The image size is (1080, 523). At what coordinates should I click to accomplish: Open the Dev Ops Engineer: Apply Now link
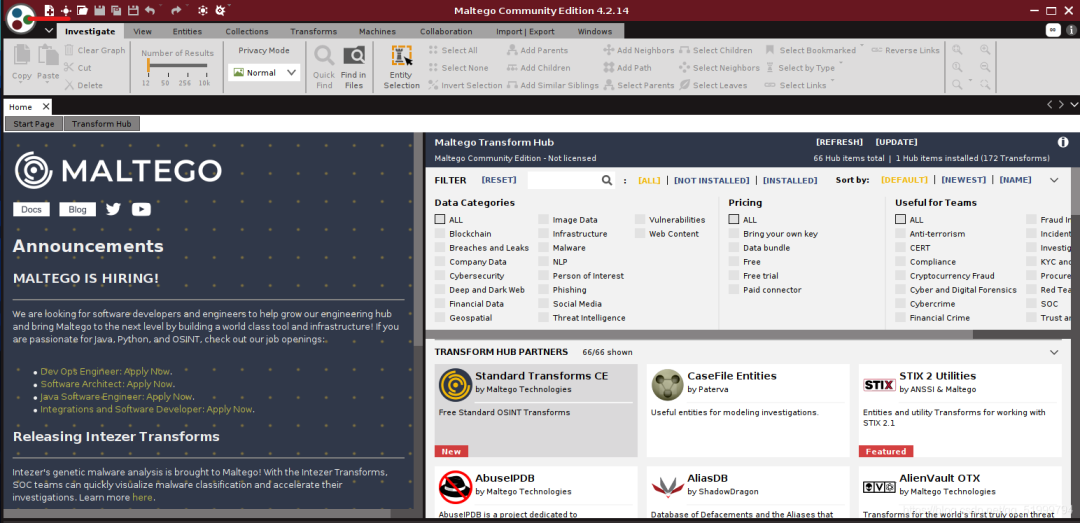(x=105, y=371)
